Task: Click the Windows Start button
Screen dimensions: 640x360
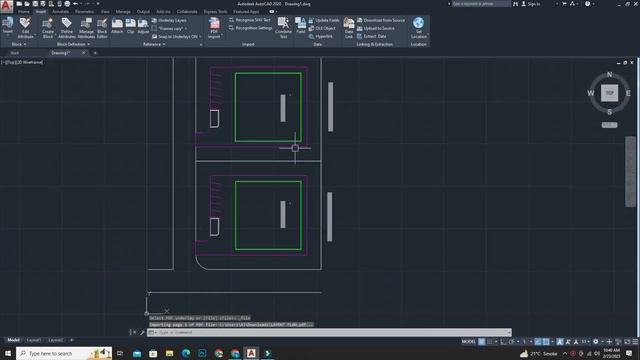Action: coord(8,353)
